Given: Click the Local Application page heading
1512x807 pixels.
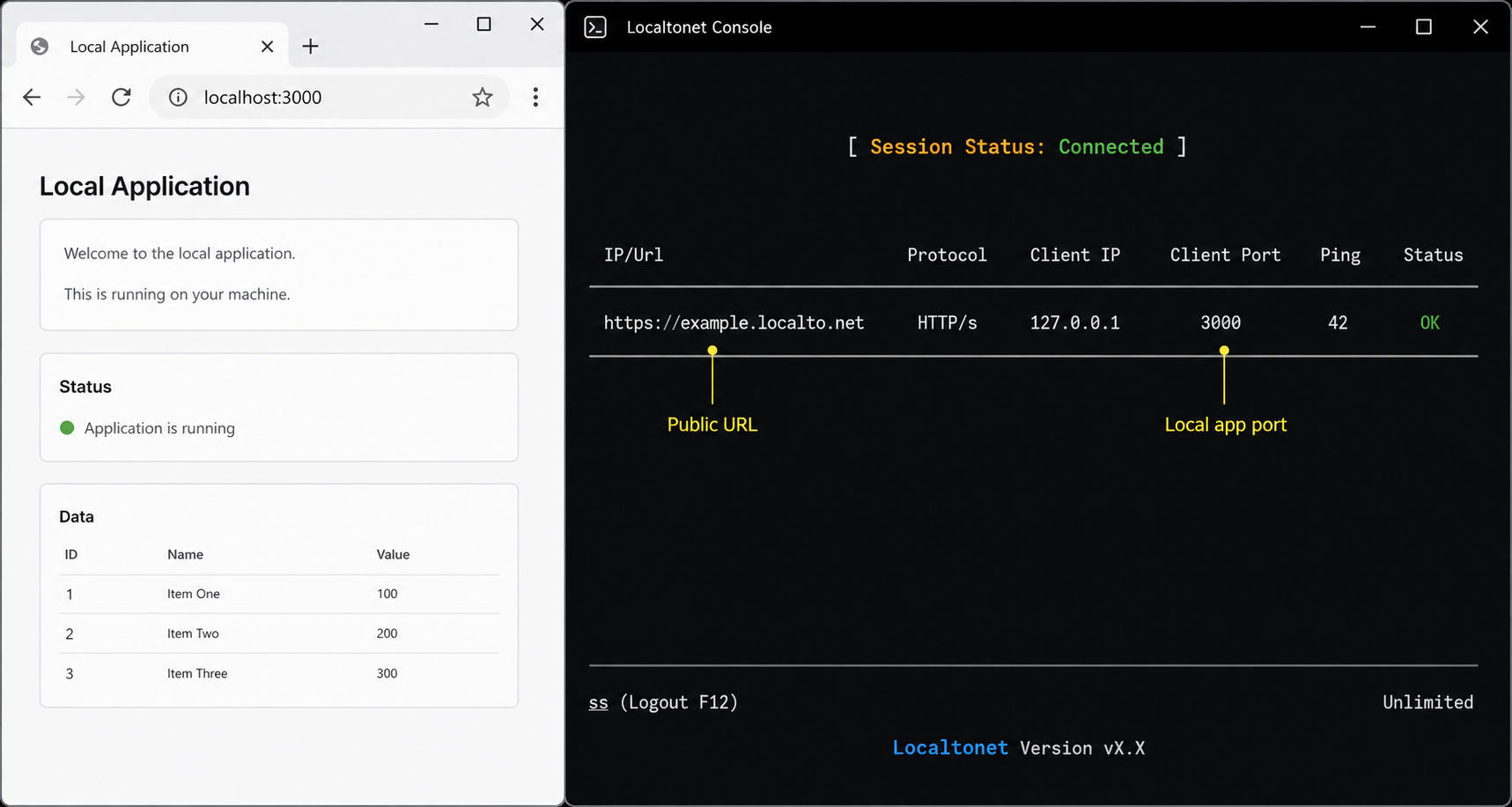Looking at the screenshot, I should [x=144, y=187].
